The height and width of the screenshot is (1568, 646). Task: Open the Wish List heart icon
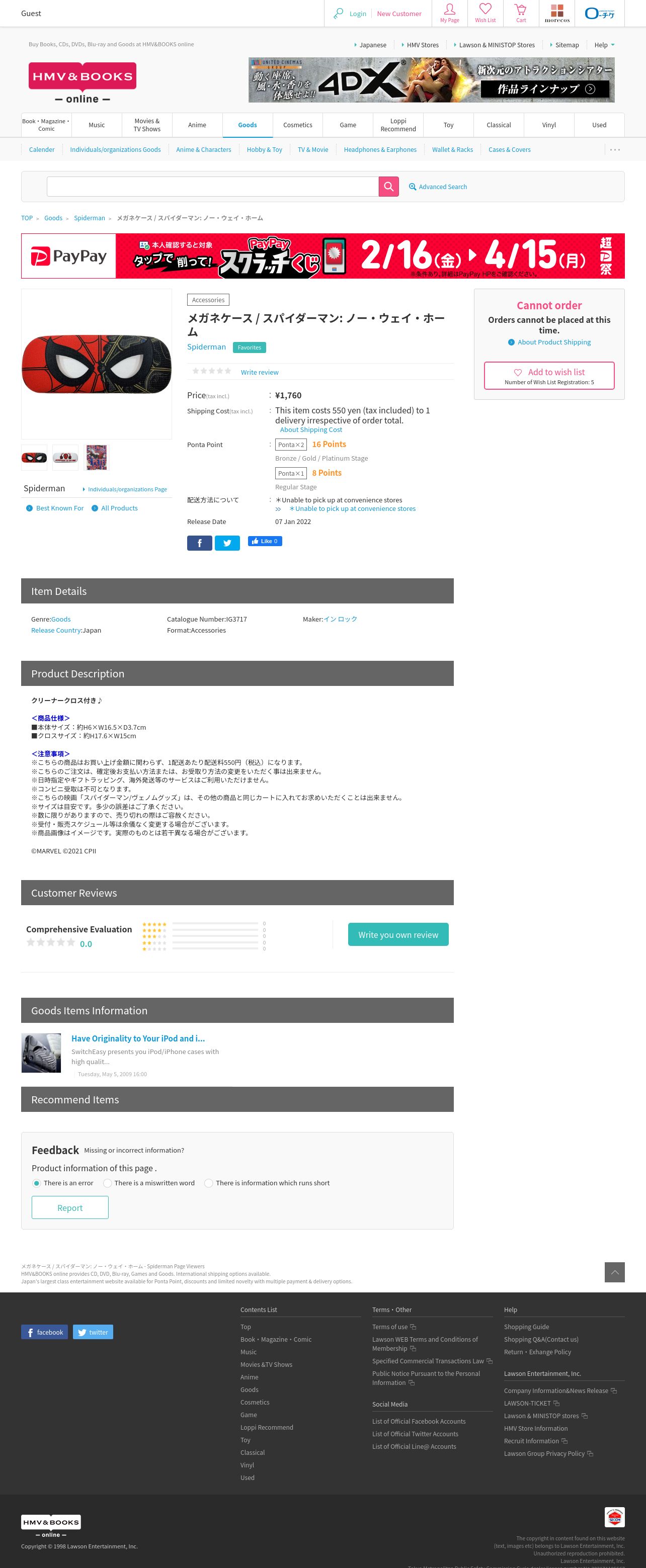click(x=486, y=13)
